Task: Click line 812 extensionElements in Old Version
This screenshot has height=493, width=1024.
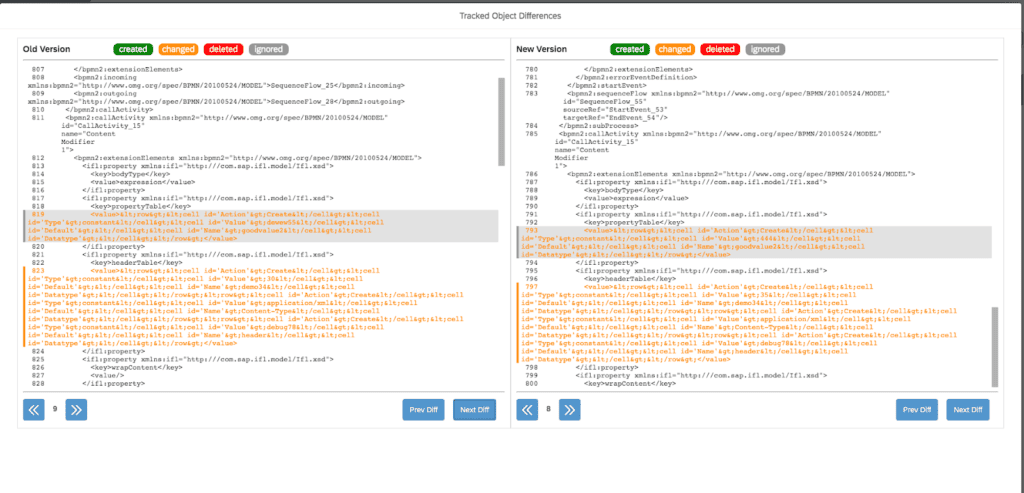Action: (248, 157)
